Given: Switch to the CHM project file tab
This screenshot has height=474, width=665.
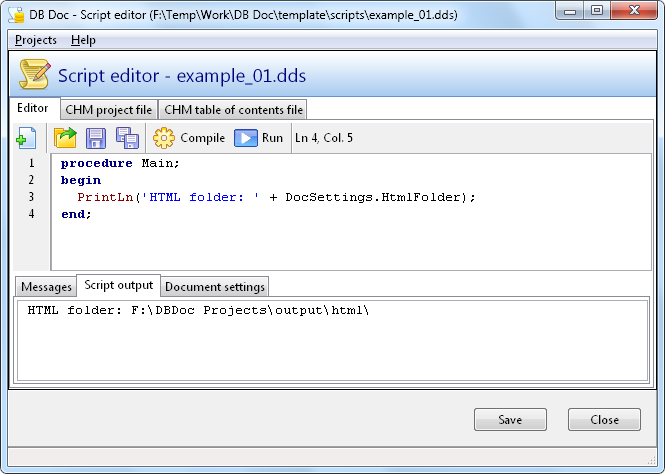Looking at the screenshot, I should pyautogui.click(x=109, y=110).
